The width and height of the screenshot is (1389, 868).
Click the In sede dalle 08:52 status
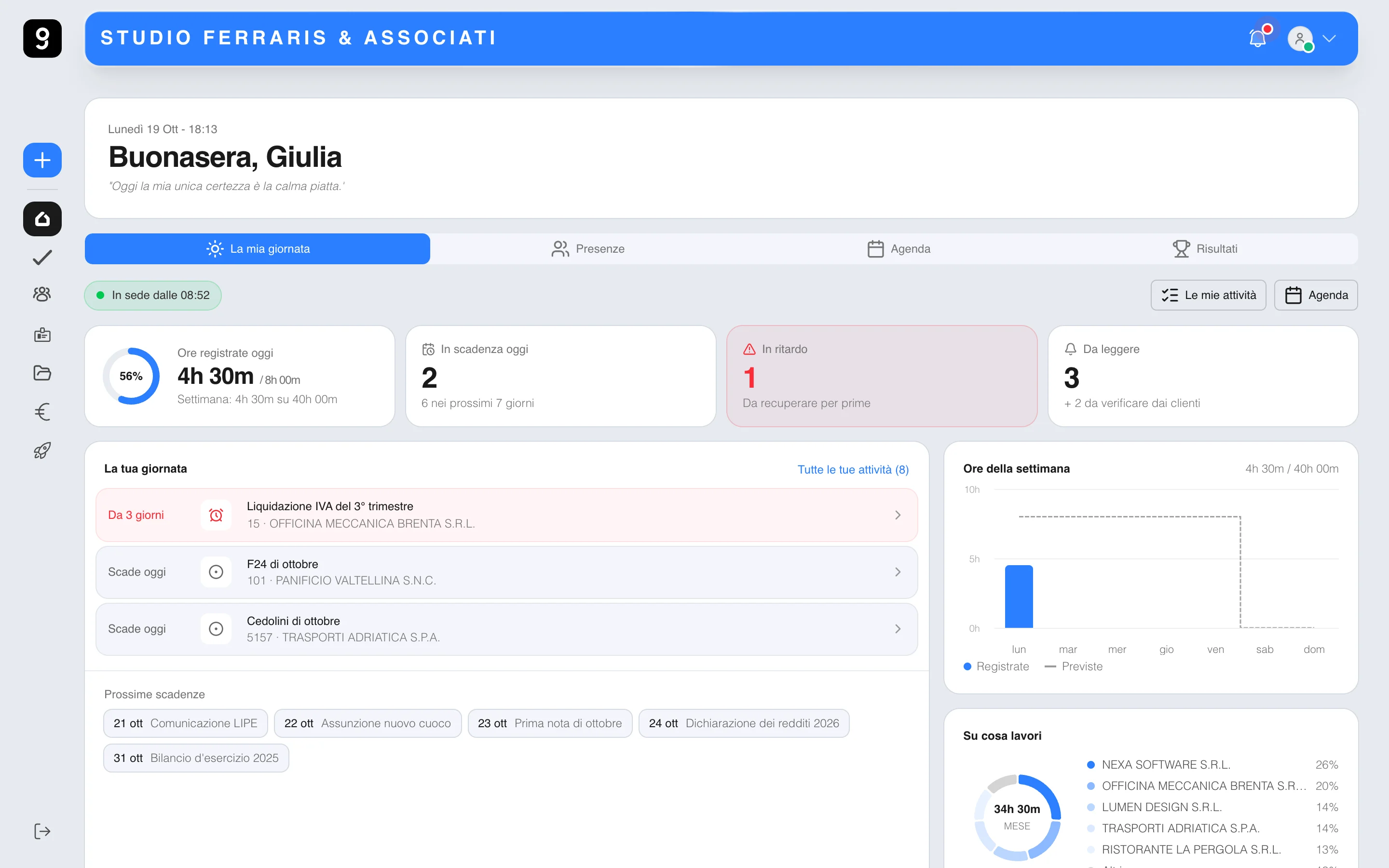153,295
